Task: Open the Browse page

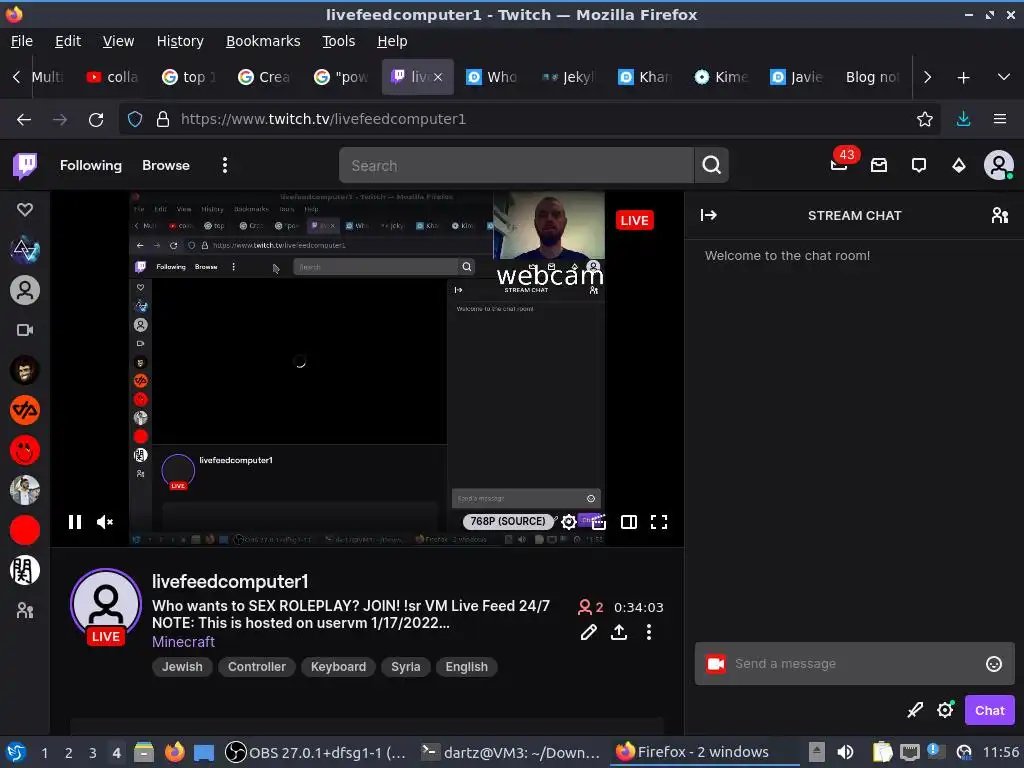Action: (166, 165)
